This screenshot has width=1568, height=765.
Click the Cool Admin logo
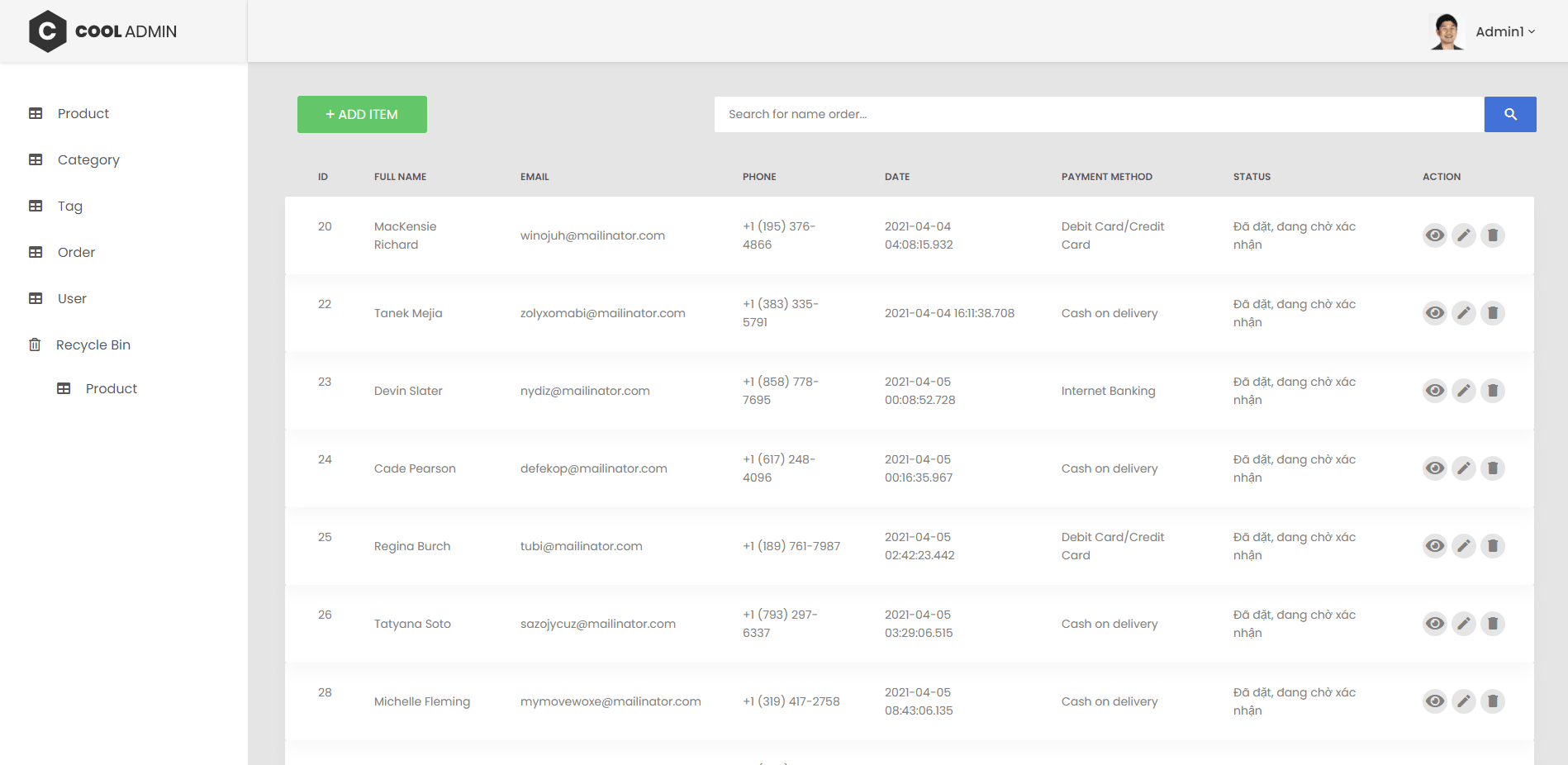pyautogui.click(x=102, y=31)
